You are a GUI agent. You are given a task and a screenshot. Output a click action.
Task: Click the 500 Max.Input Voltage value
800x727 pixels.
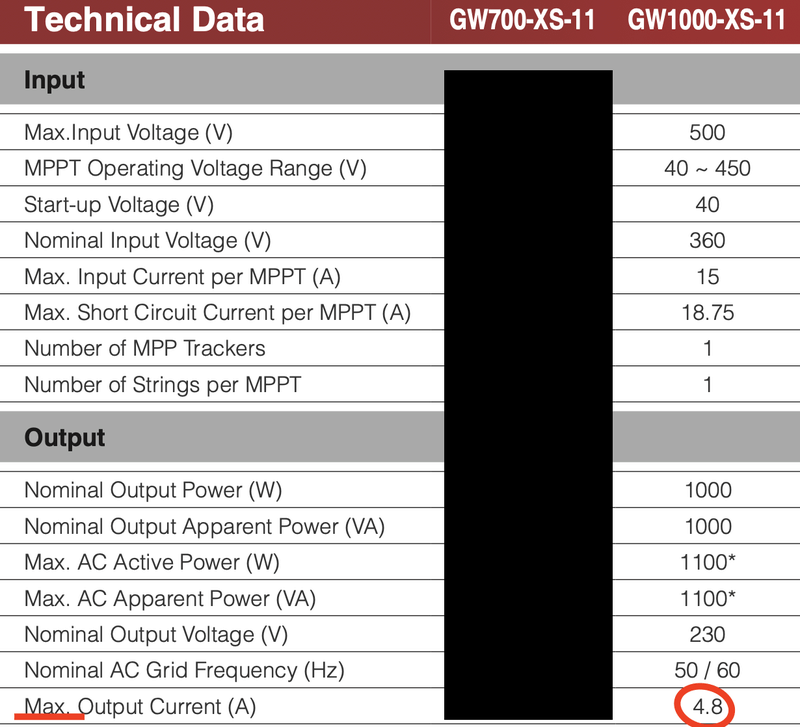(x=707, y=133)
